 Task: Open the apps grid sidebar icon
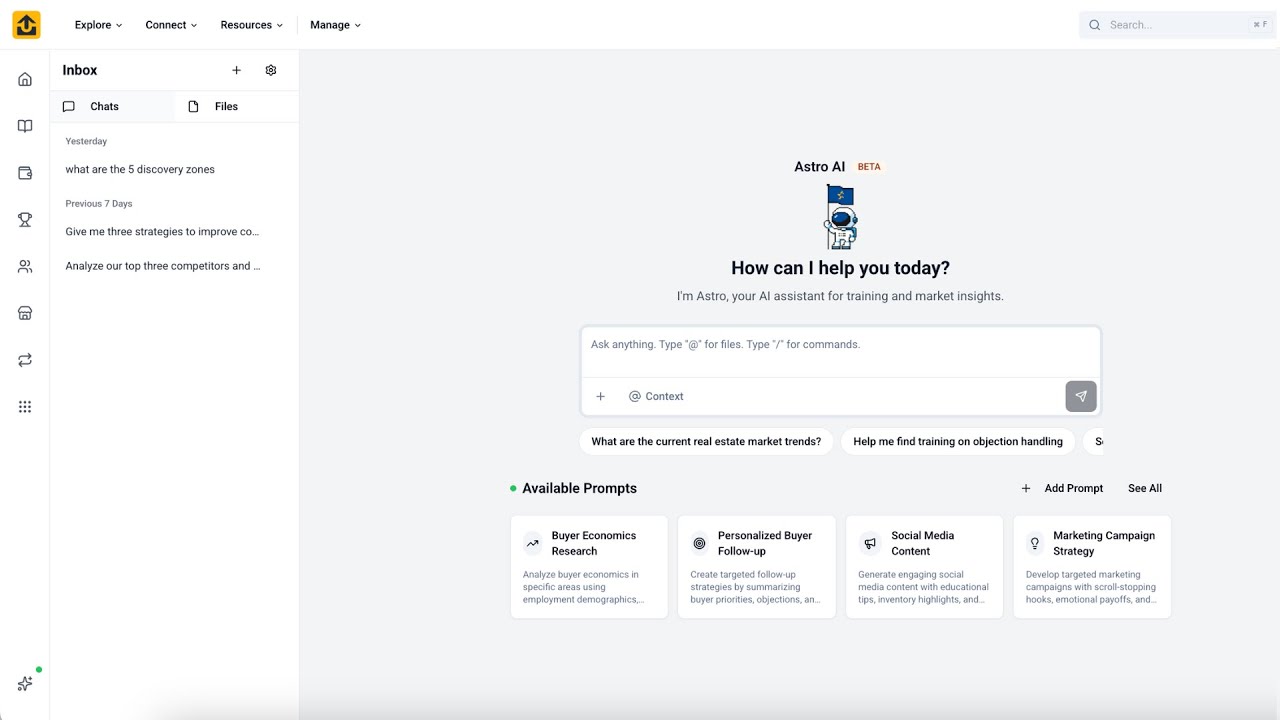[25, 406]
